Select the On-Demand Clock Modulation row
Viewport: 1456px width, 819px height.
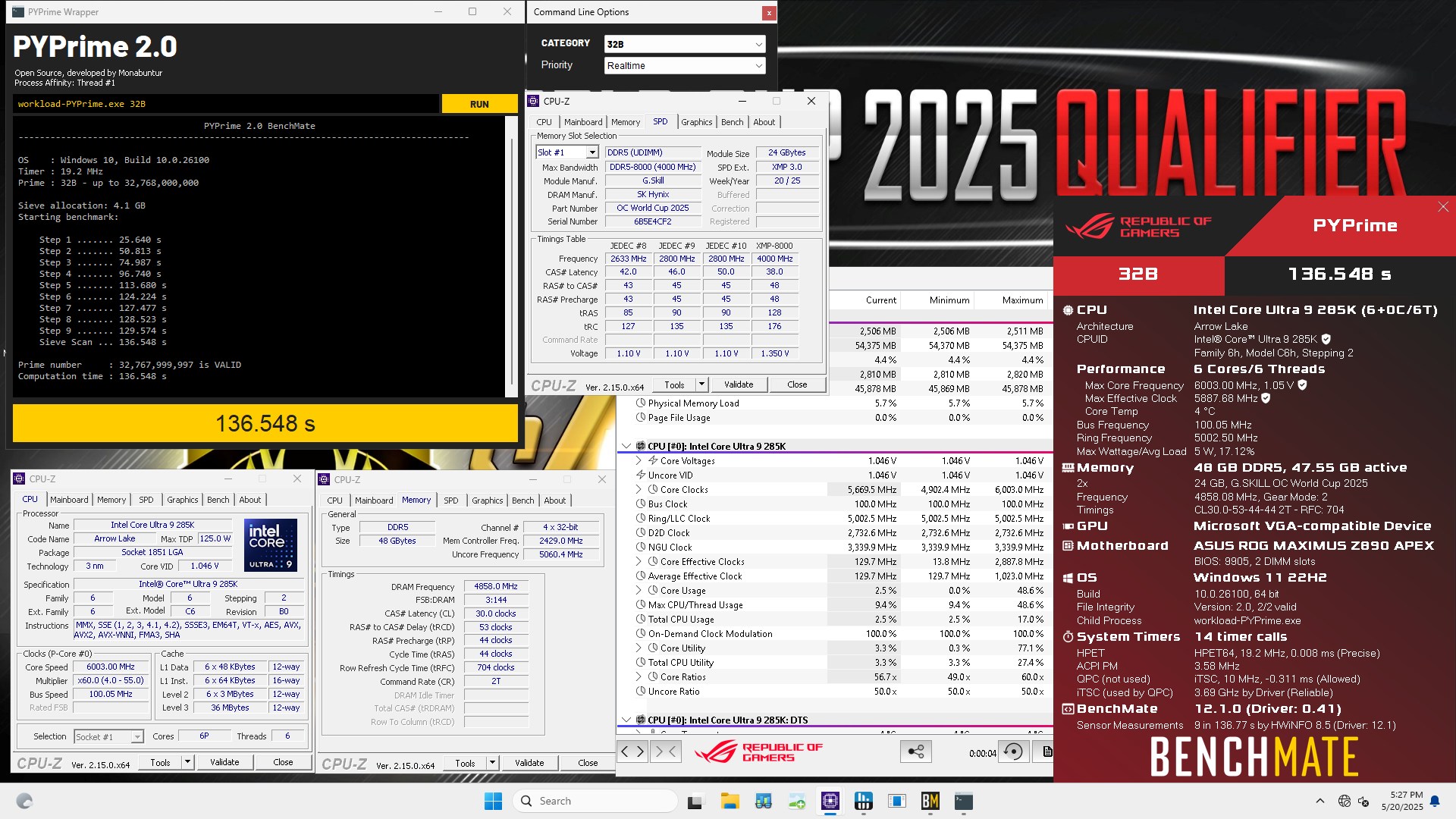pyautogui.click(x=834, y=633)
